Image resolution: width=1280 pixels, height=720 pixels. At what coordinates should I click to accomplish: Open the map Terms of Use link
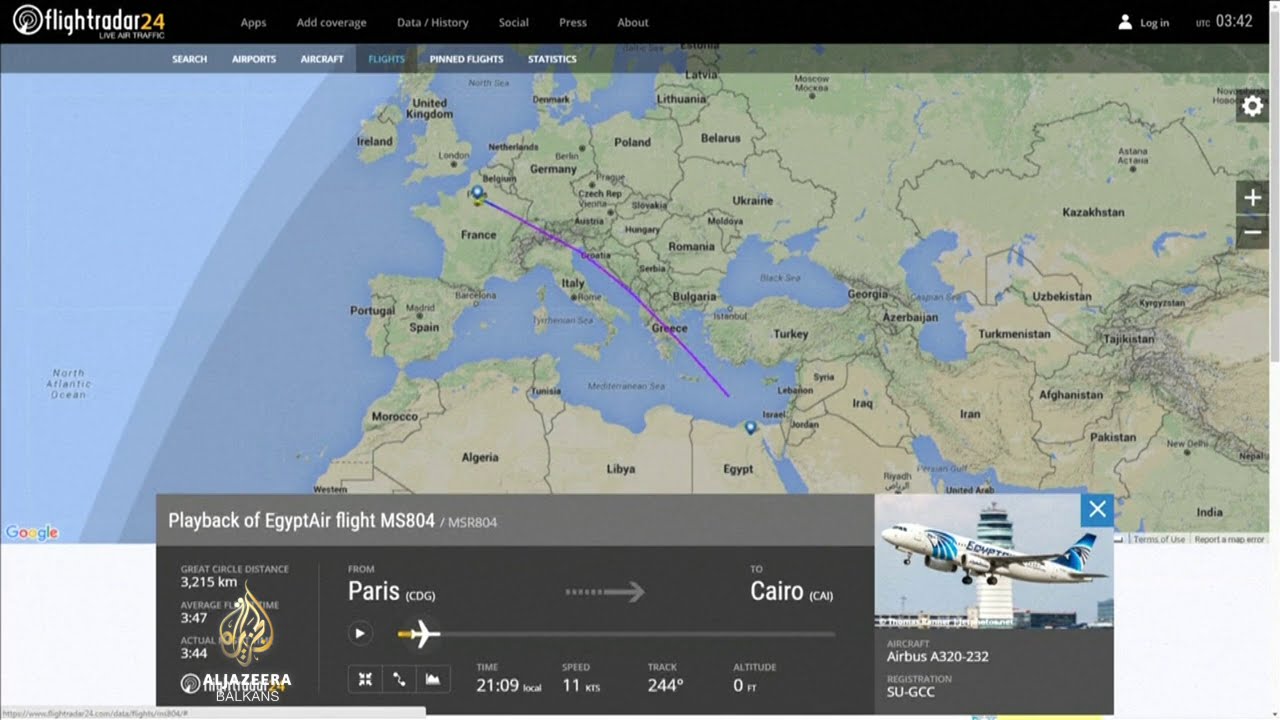click(1159, 540)
